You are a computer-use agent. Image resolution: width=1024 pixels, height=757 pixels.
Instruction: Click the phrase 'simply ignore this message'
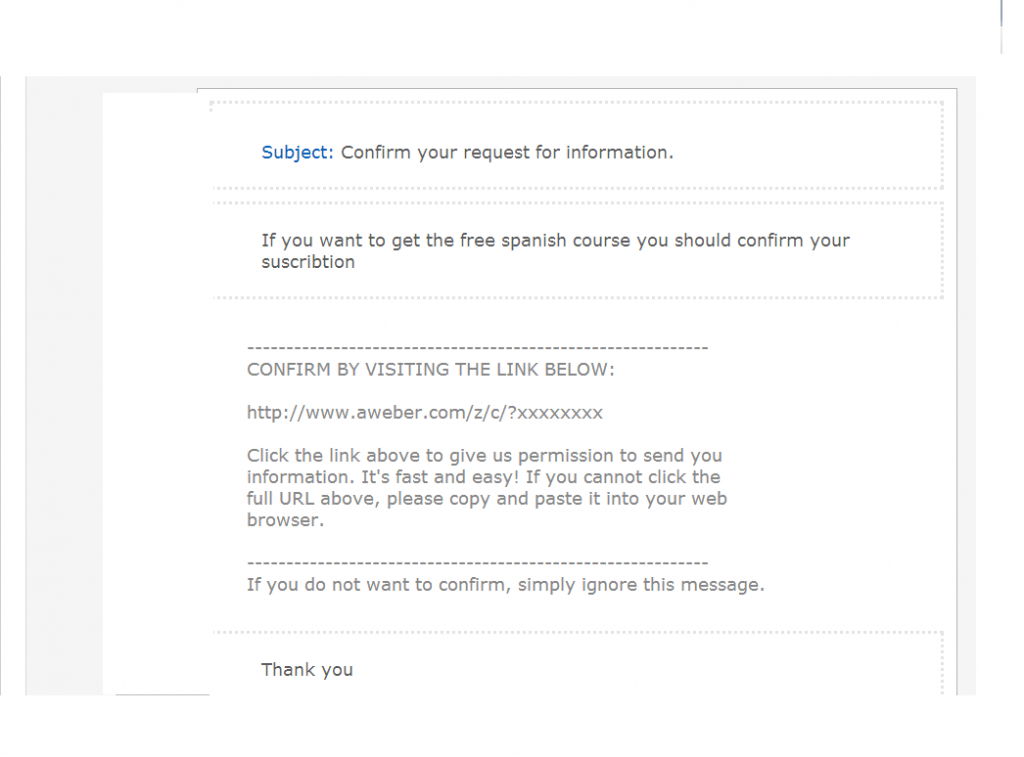tap(639, 585)
